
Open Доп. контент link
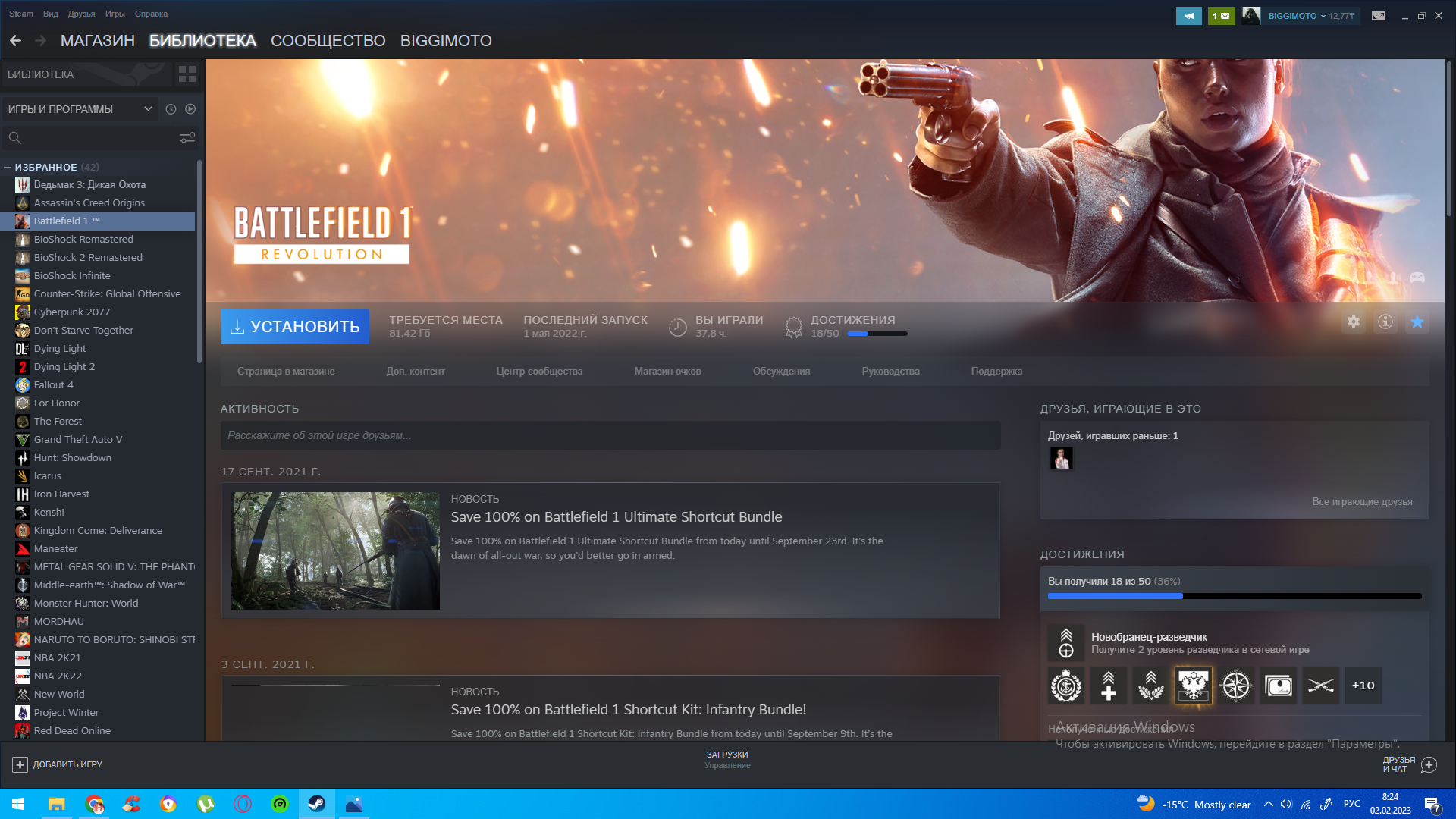click(416, 372)
